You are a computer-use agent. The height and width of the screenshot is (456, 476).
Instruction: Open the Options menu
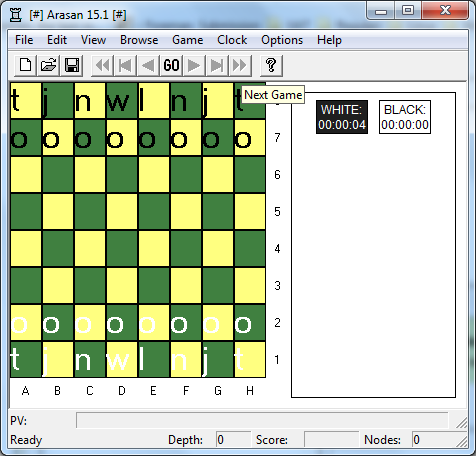282,40
